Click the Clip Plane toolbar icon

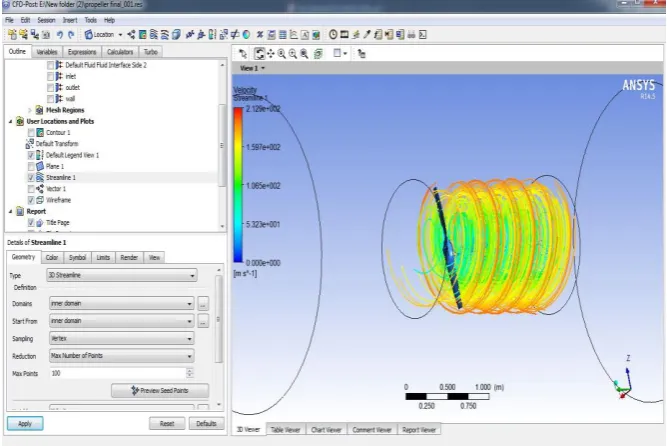pyautogui.click(x=234, y=34)
